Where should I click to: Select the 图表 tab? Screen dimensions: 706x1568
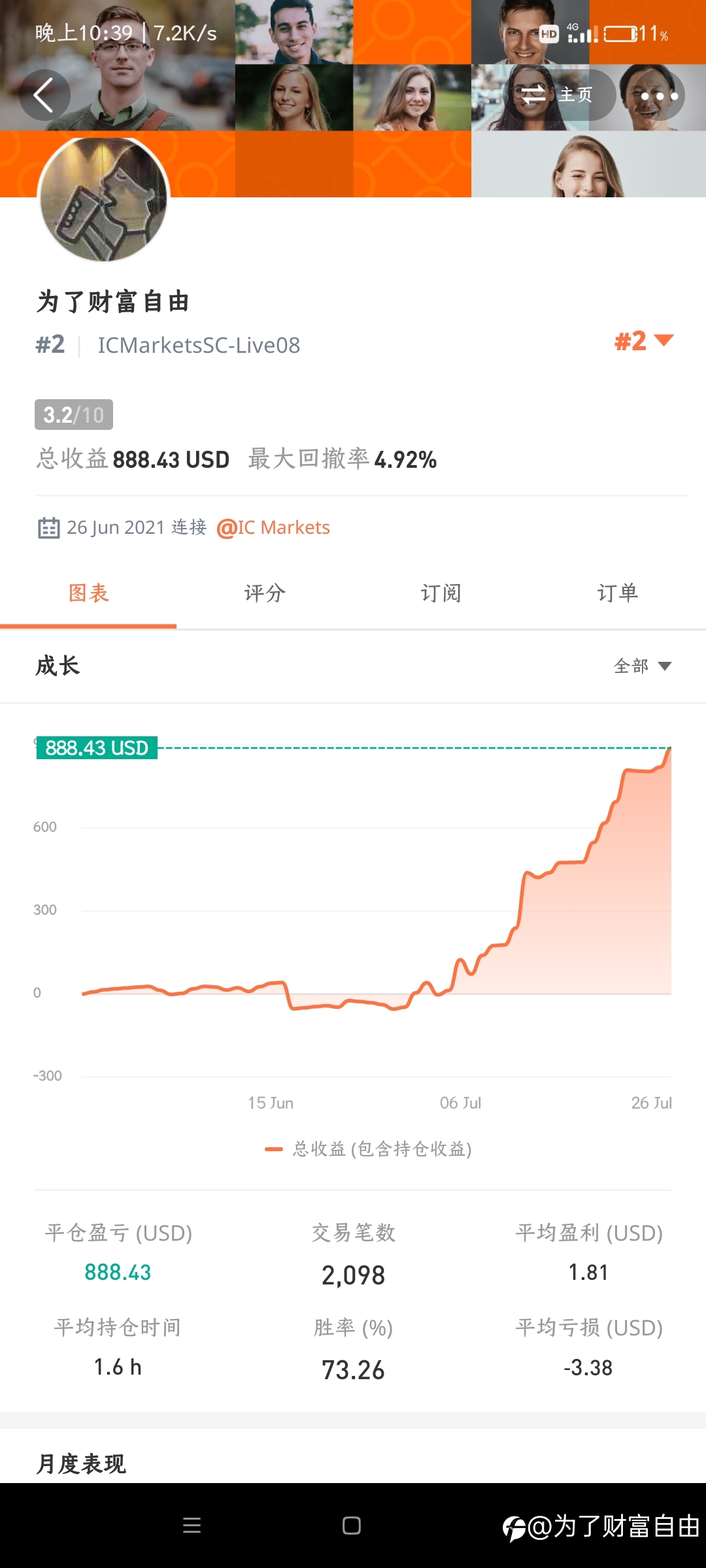(x=88, y=594)
